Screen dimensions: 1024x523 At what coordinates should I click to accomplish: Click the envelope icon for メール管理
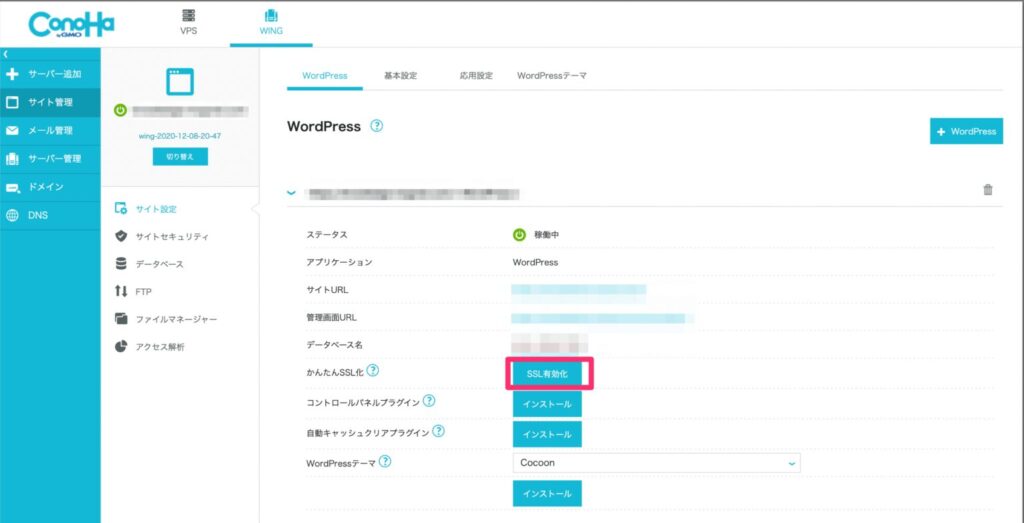coord(12,131)
